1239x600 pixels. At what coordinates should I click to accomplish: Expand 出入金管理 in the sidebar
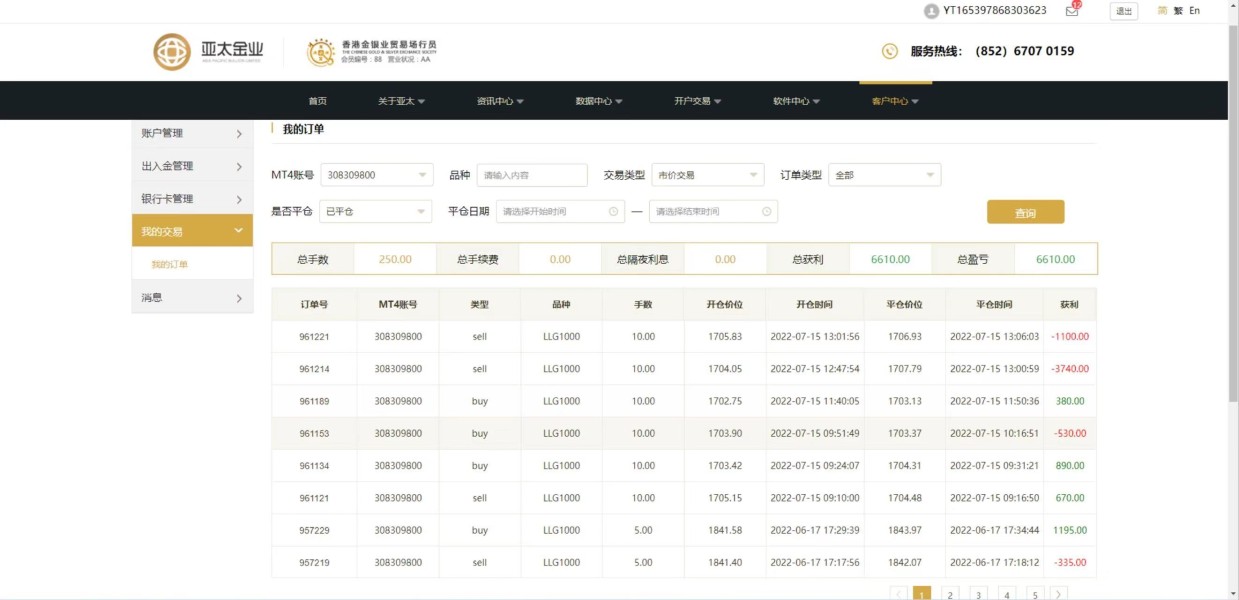point(192,166)
